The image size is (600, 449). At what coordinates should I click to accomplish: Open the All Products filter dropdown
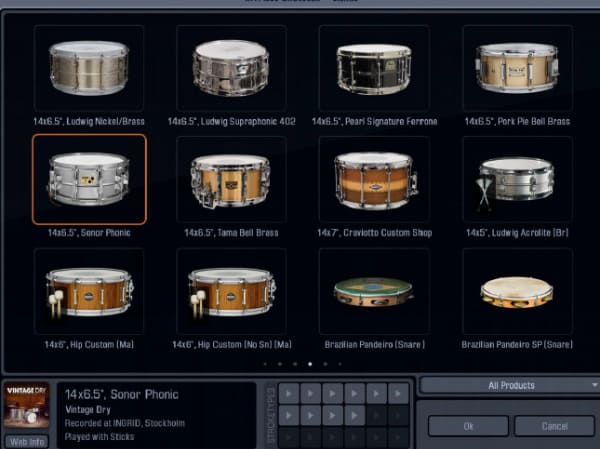510,385
